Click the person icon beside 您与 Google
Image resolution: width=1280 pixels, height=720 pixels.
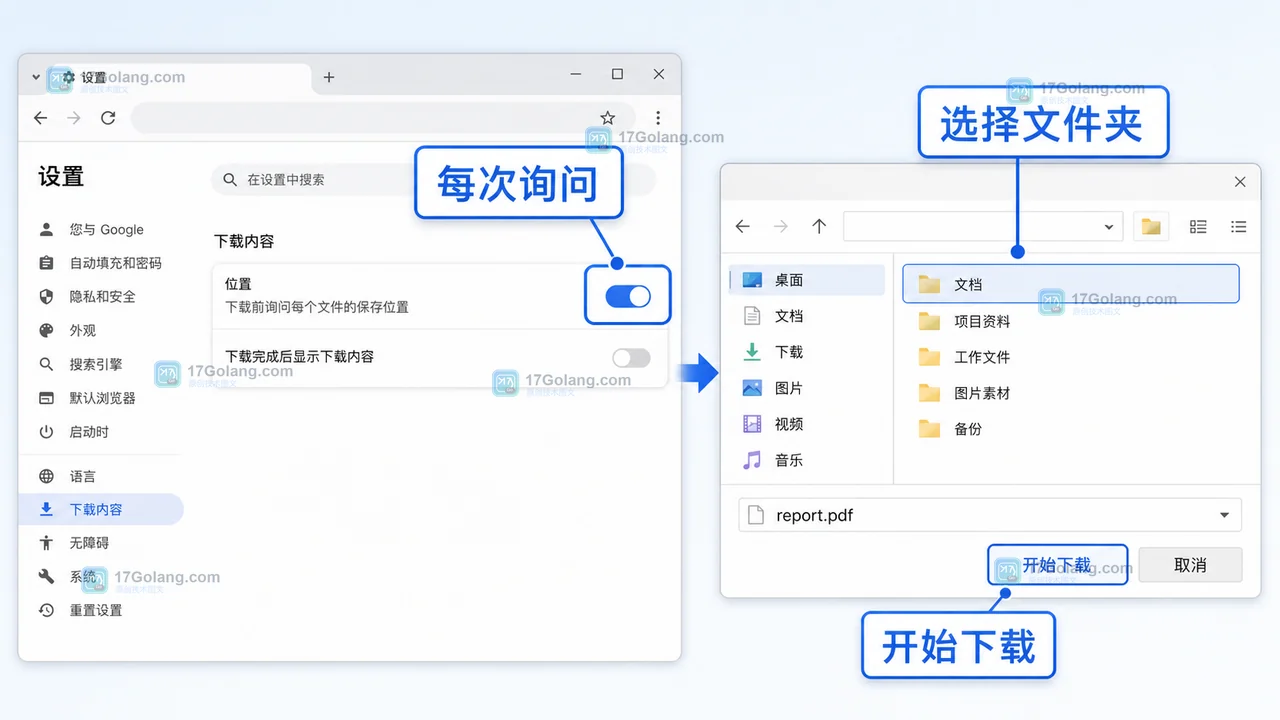[46, 230]
